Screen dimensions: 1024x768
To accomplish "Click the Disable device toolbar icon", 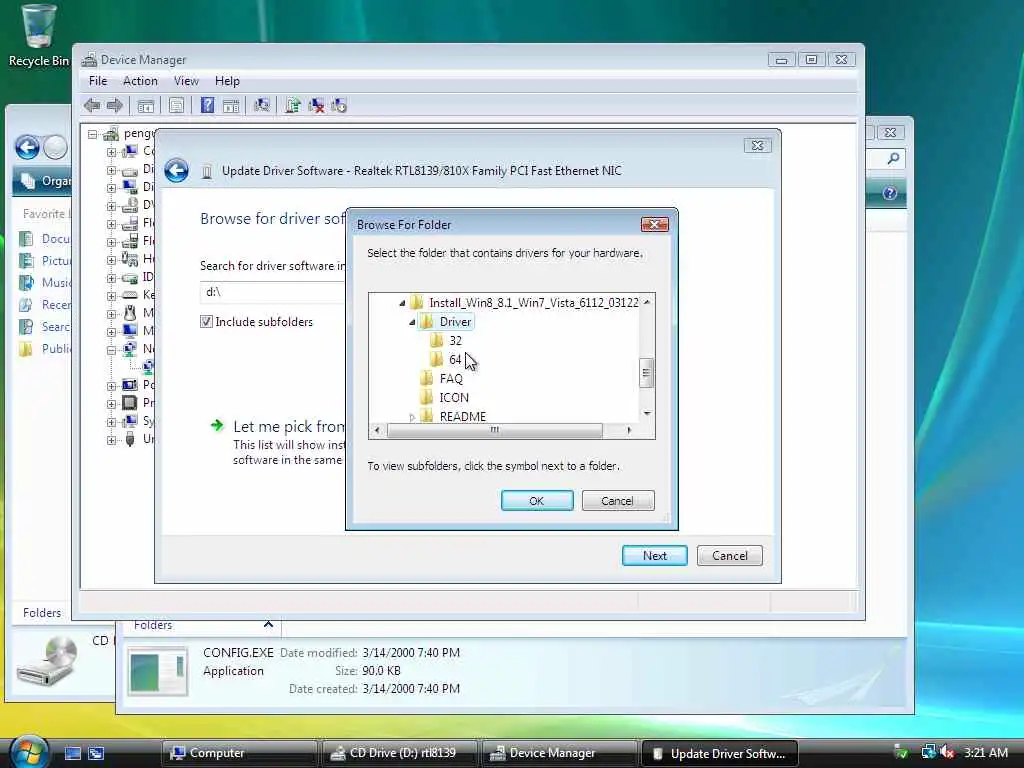I will pyautogui.click(x=339, y=105).
